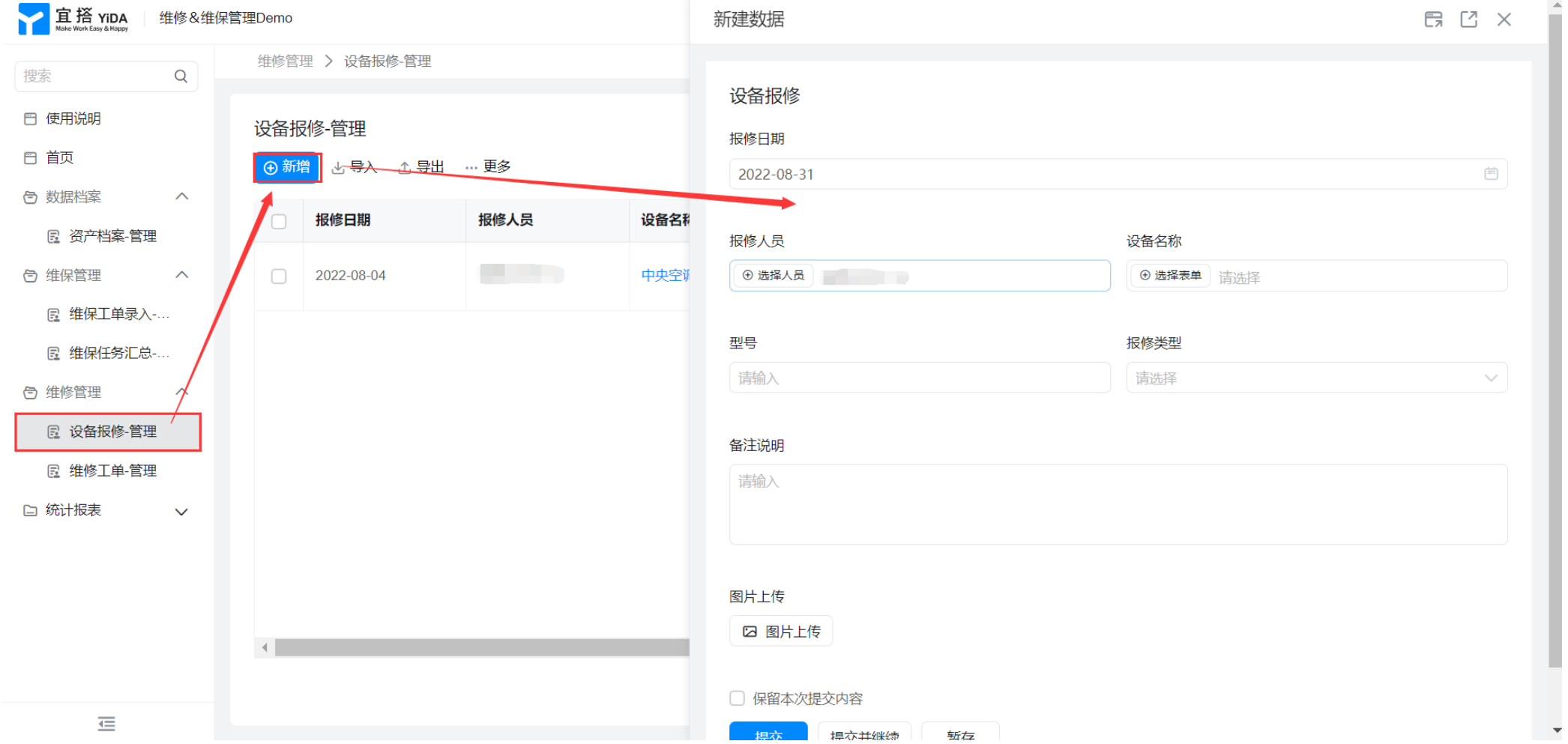
Task: Toggle the 保留本次提交内容 checkbox
Action: (737, 698)
